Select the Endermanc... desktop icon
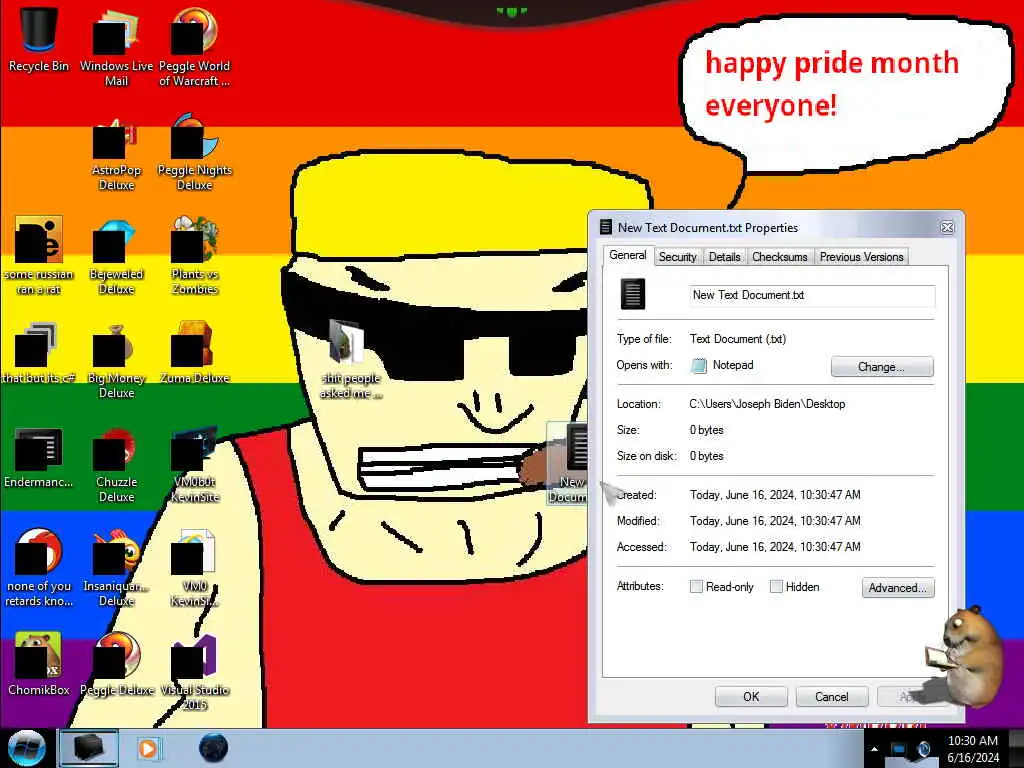The height and width of the screenshot is (768, 1024). tap(39, 458)
